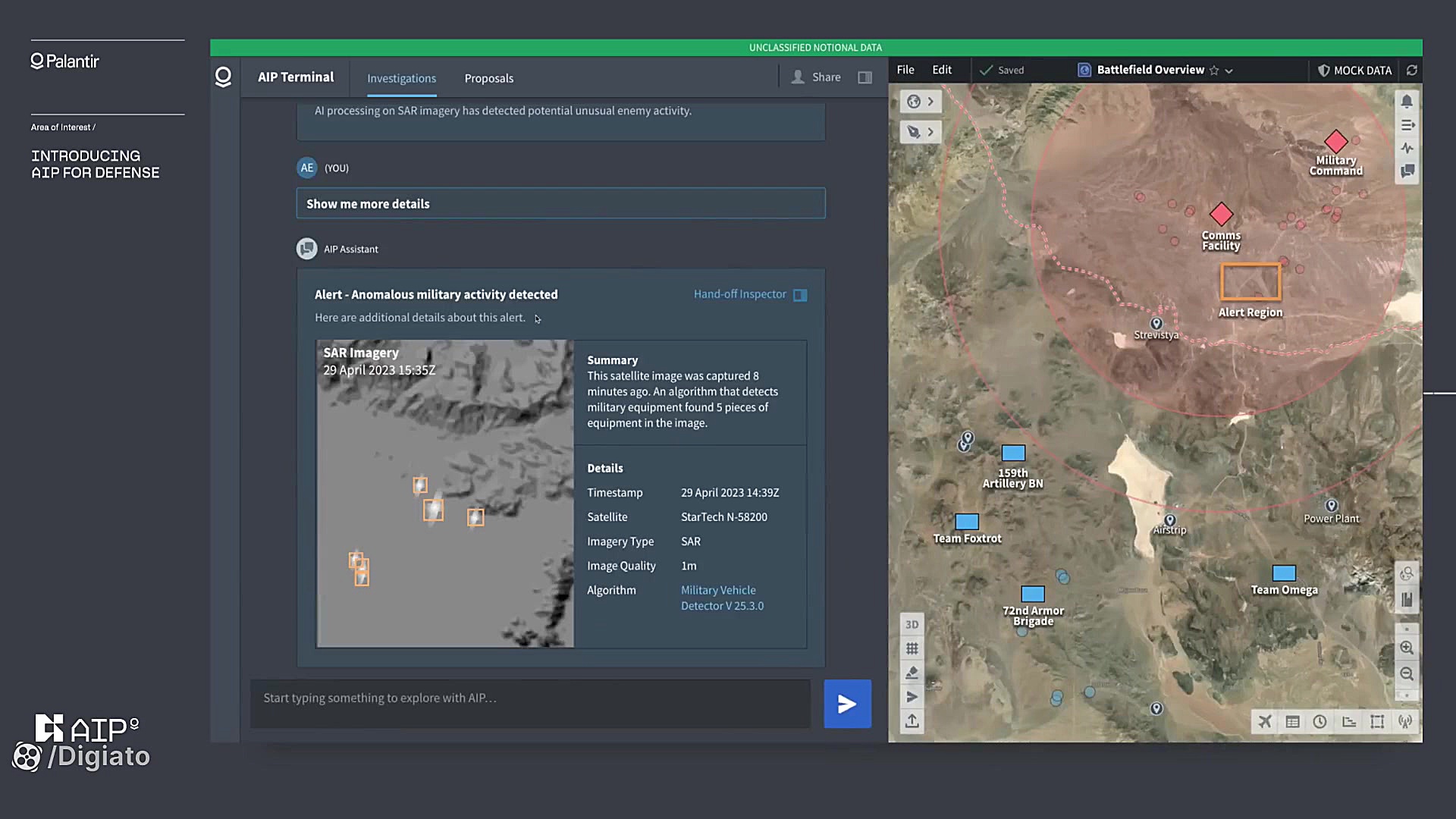Expand the globe layers chevron

[x=930, y=102]
